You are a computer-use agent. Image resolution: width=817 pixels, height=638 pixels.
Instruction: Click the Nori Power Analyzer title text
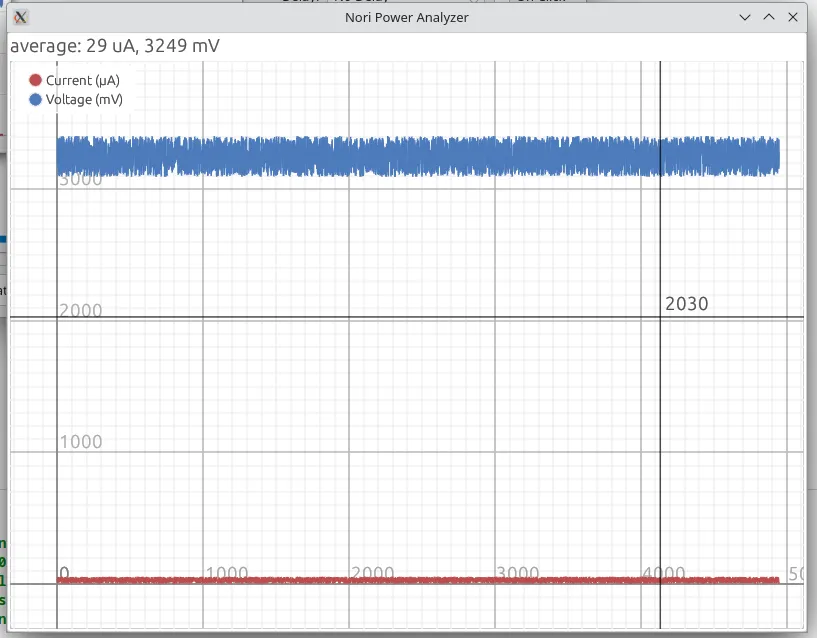[407, 17]
